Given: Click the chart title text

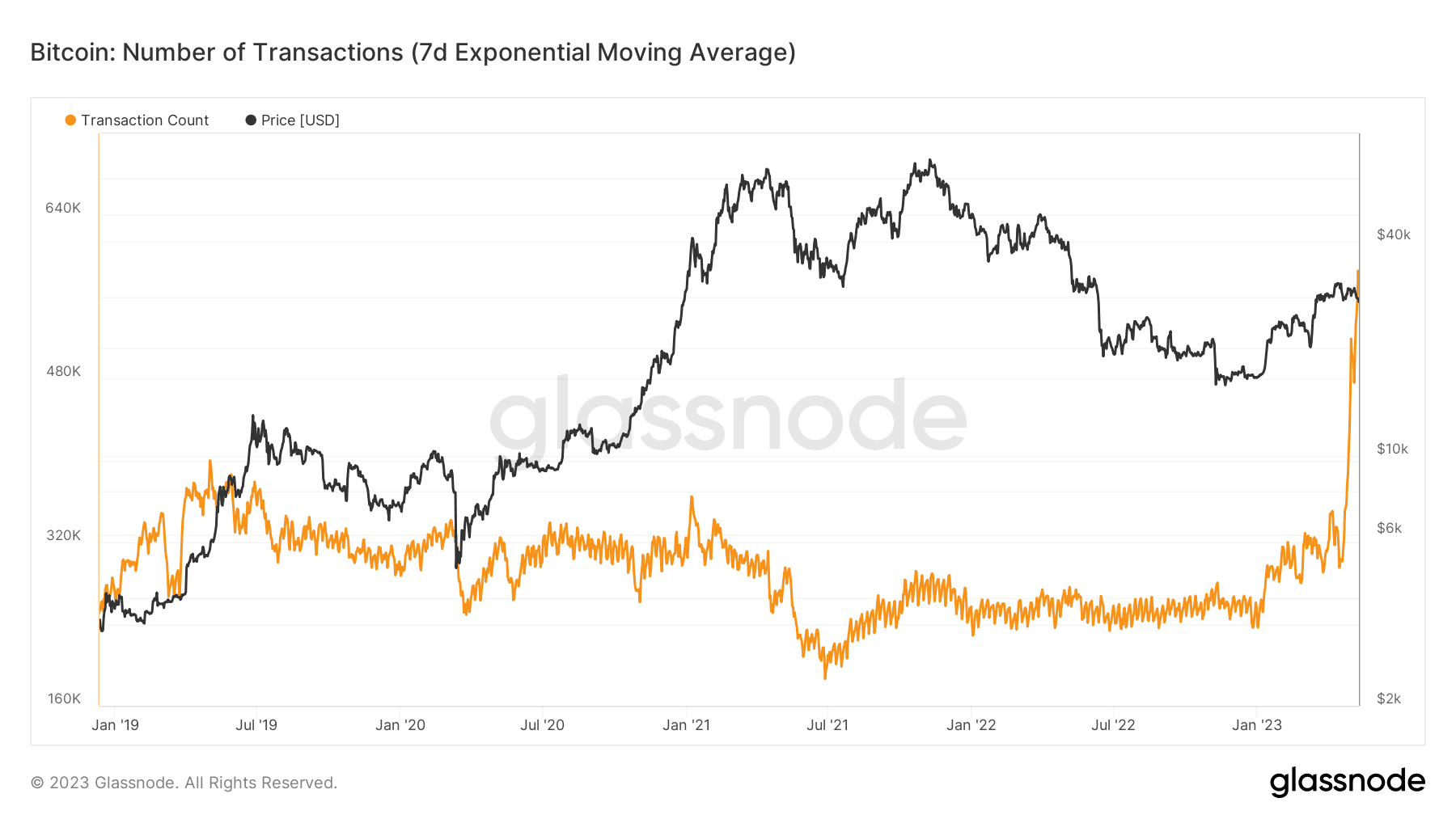Looking at the screenshot, I should pyautogui.click(x=413, y=53).
